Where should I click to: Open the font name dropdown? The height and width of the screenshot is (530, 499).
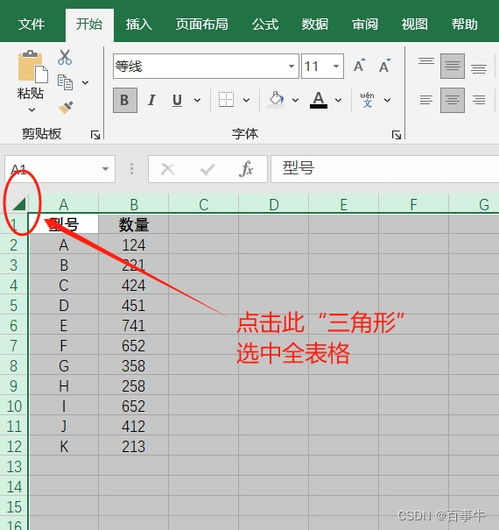[x=291, y=66]
